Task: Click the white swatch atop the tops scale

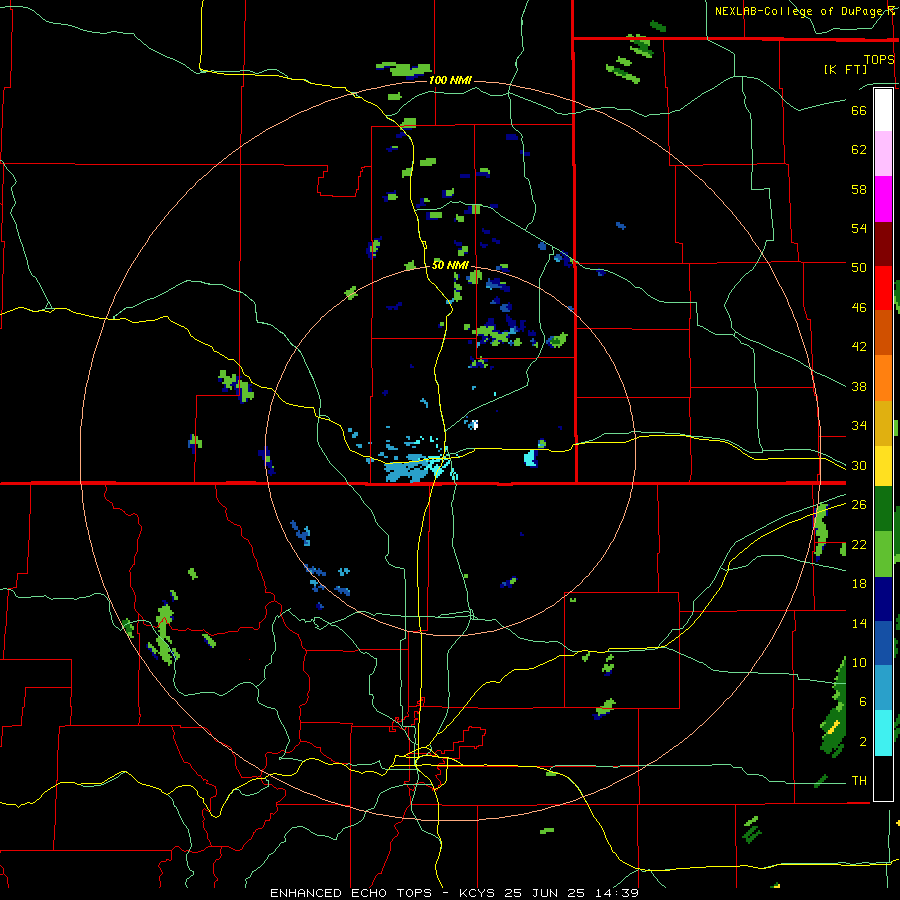Action: pos(883,110)
